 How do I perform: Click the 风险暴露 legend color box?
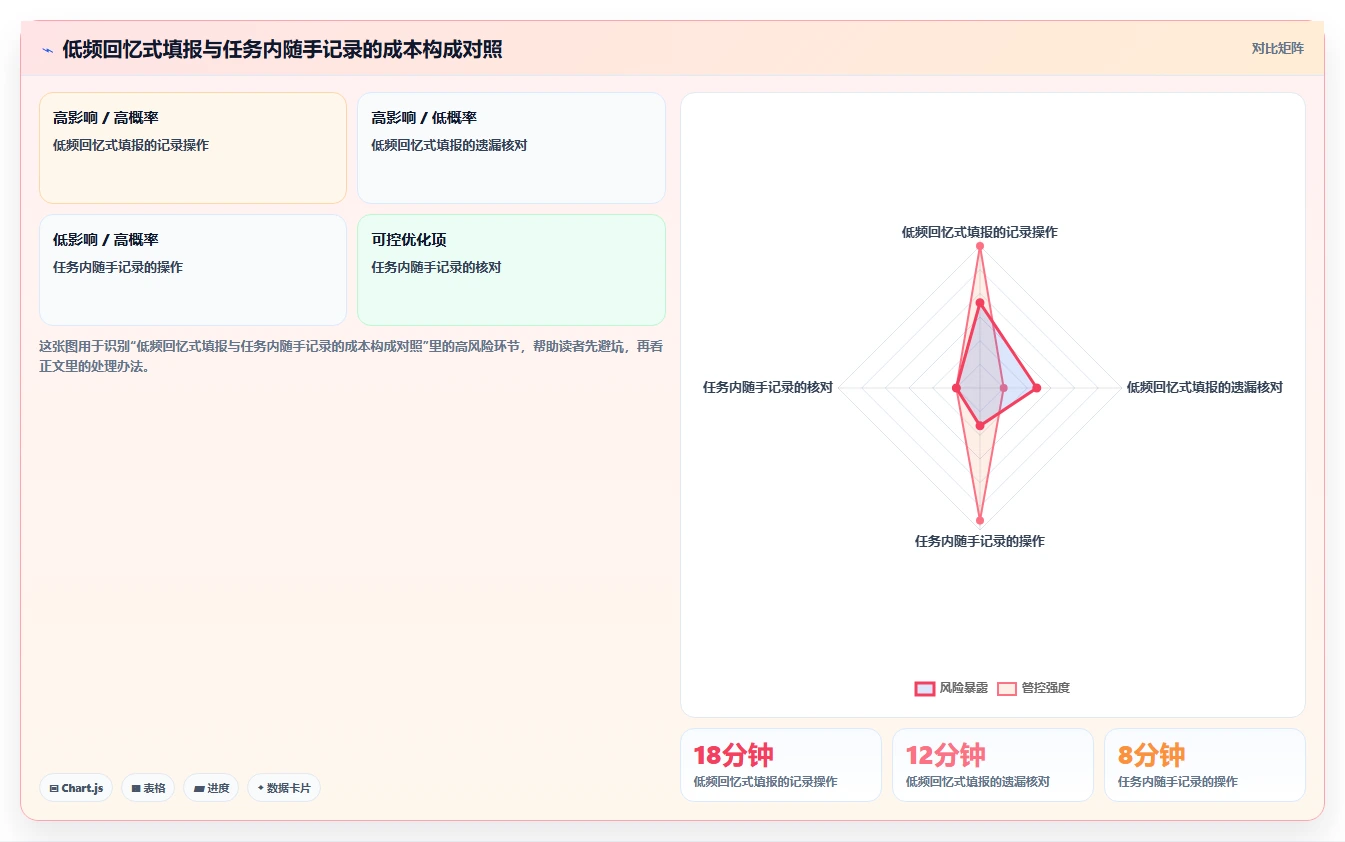coord(925,688)
